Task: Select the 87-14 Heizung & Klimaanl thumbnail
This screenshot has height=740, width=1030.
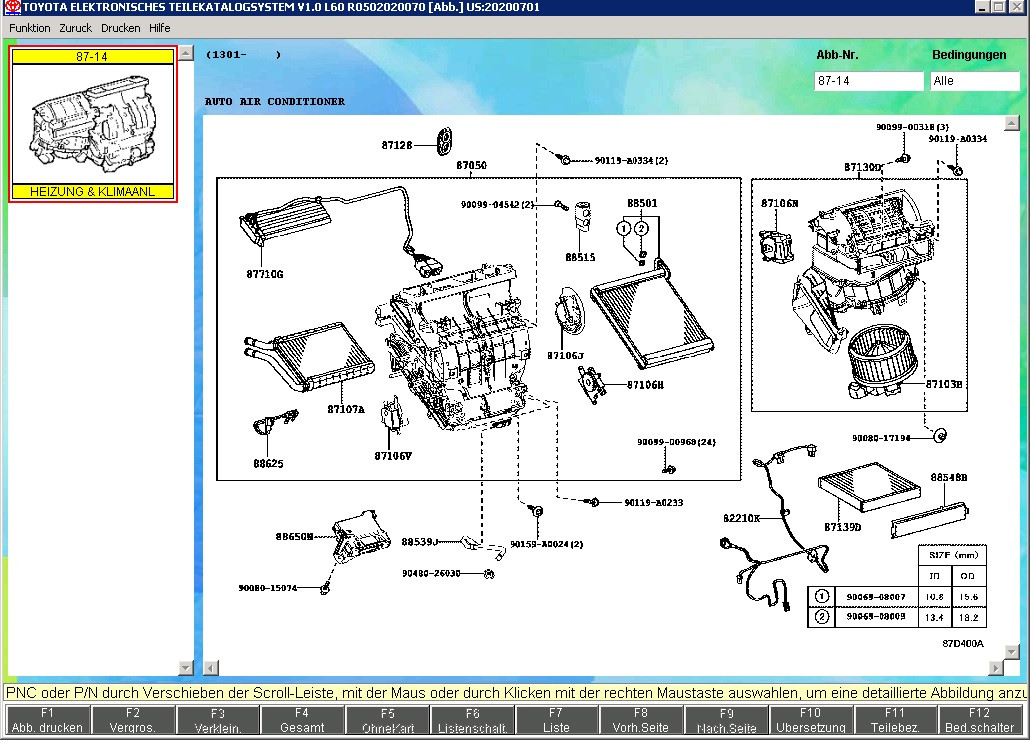Action: pyautogui.click(x=93, y=124)
